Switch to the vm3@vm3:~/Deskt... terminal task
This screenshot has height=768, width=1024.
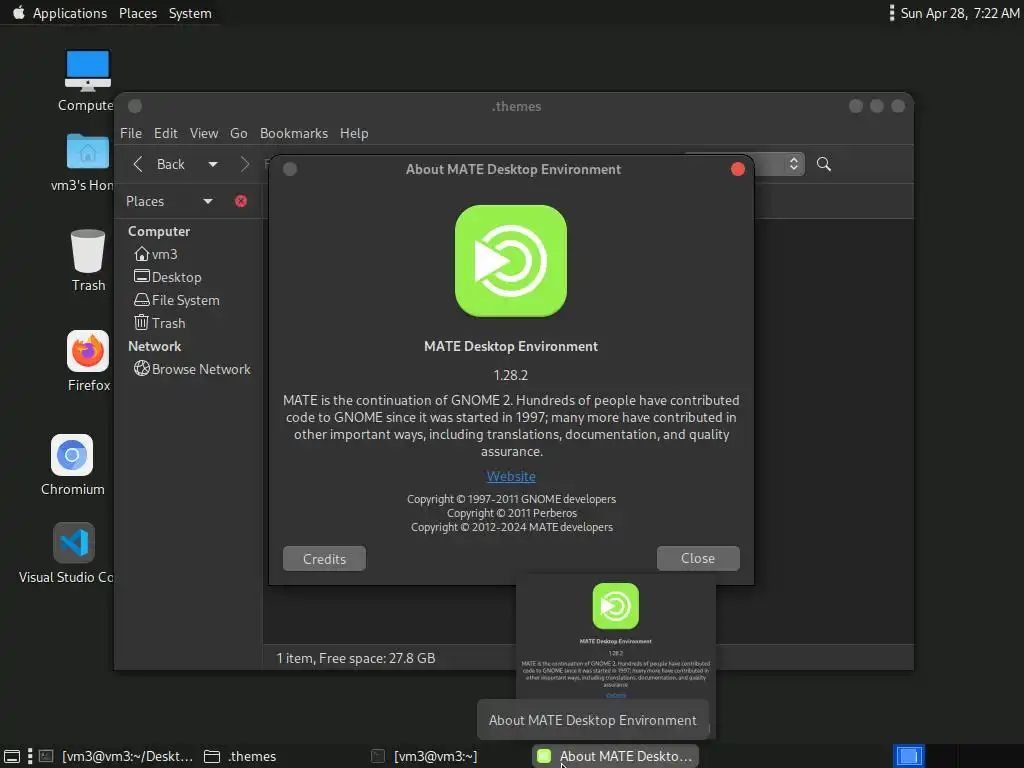[116, 756]
